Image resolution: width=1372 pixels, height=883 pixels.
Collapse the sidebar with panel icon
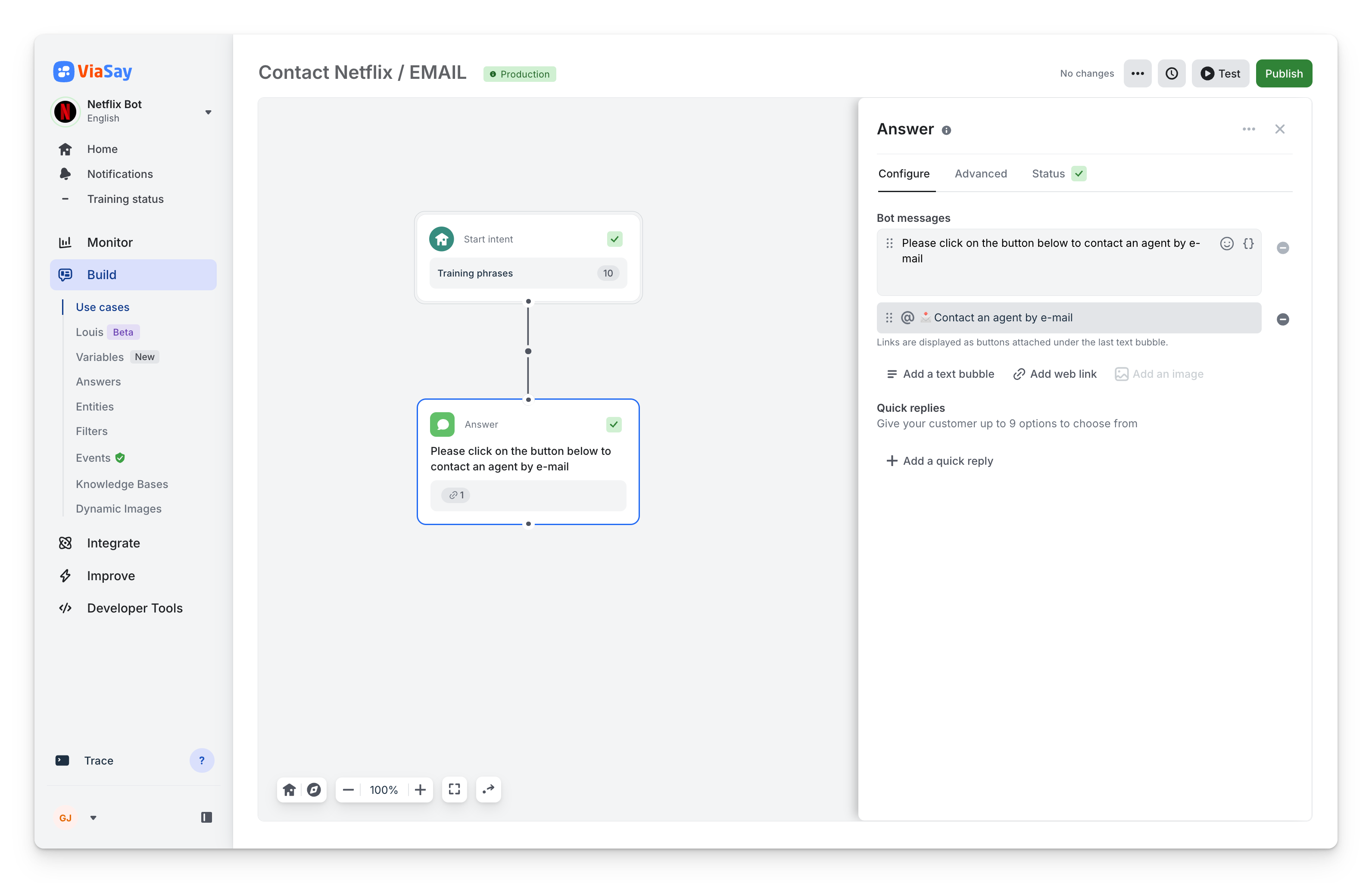206,818
